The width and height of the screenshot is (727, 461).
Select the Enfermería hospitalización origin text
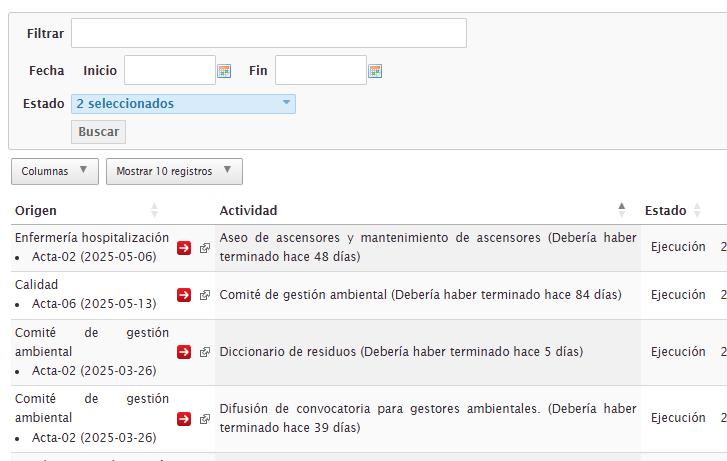(92, 237)
